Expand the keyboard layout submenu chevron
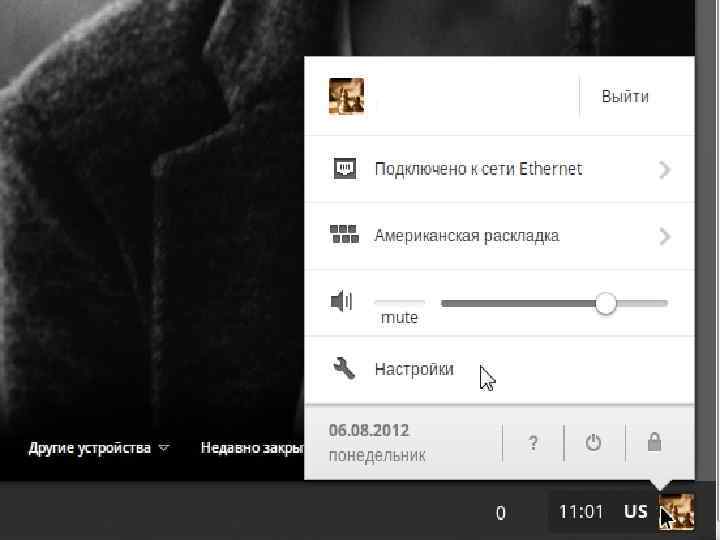The image size is (720, 540). [x=664, y=237]
